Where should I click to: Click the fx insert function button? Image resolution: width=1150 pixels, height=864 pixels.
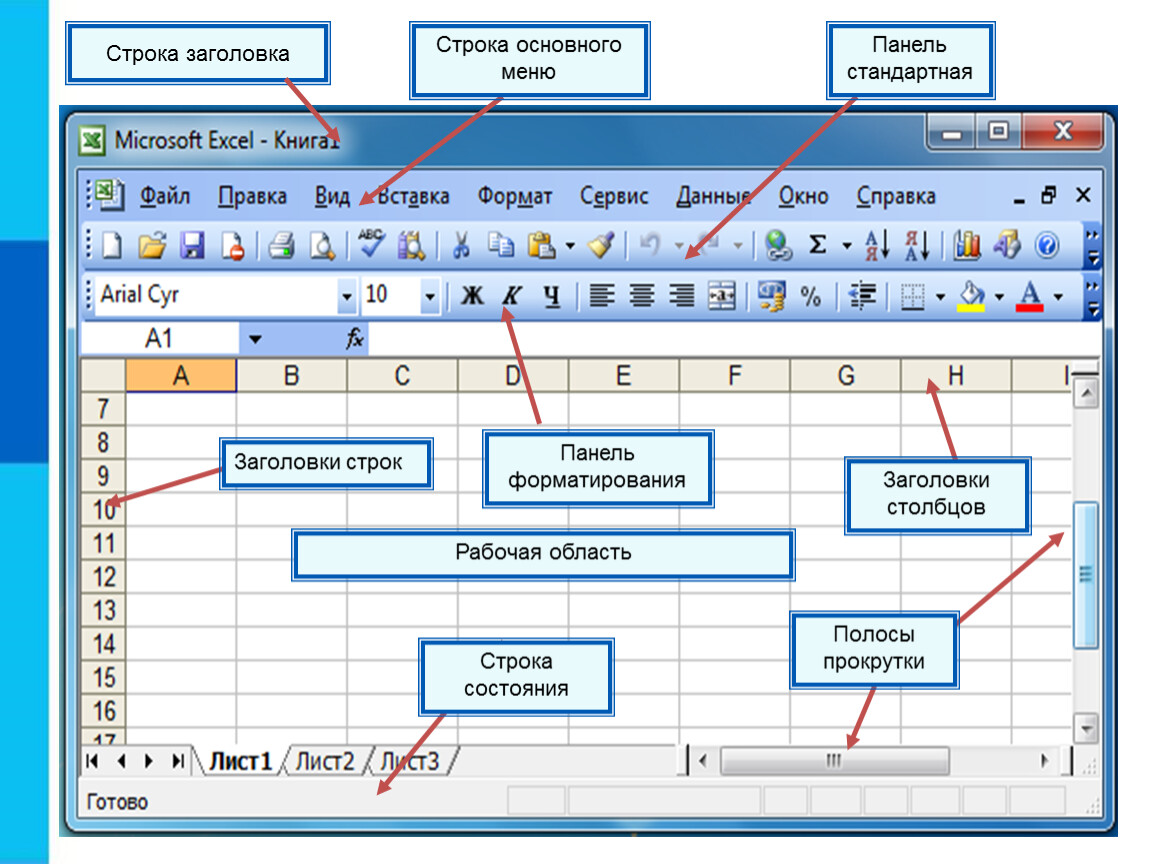click(354, 338)
